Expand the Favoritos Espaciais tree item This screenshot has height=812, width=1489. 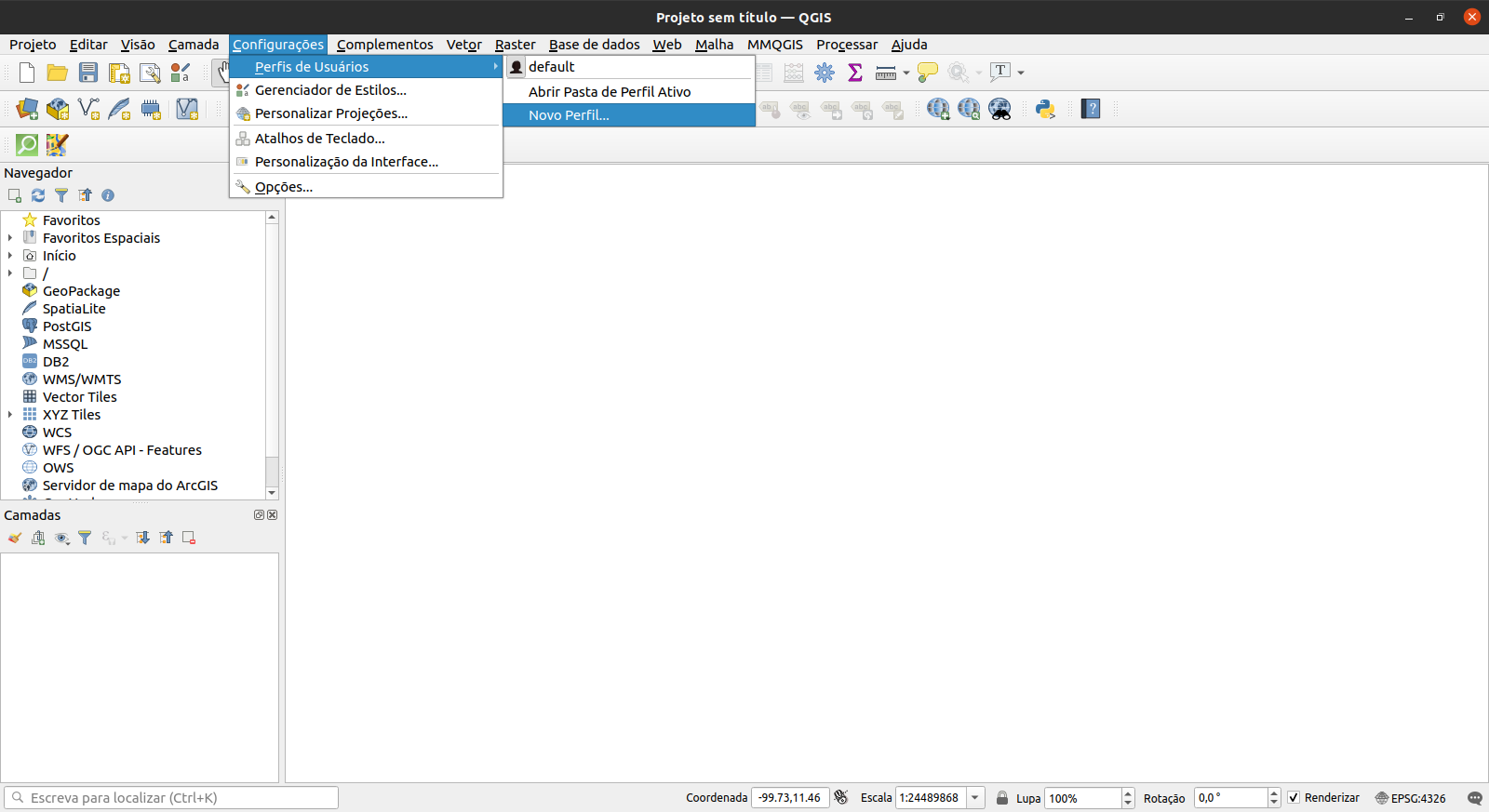click(x=10, y=238)
